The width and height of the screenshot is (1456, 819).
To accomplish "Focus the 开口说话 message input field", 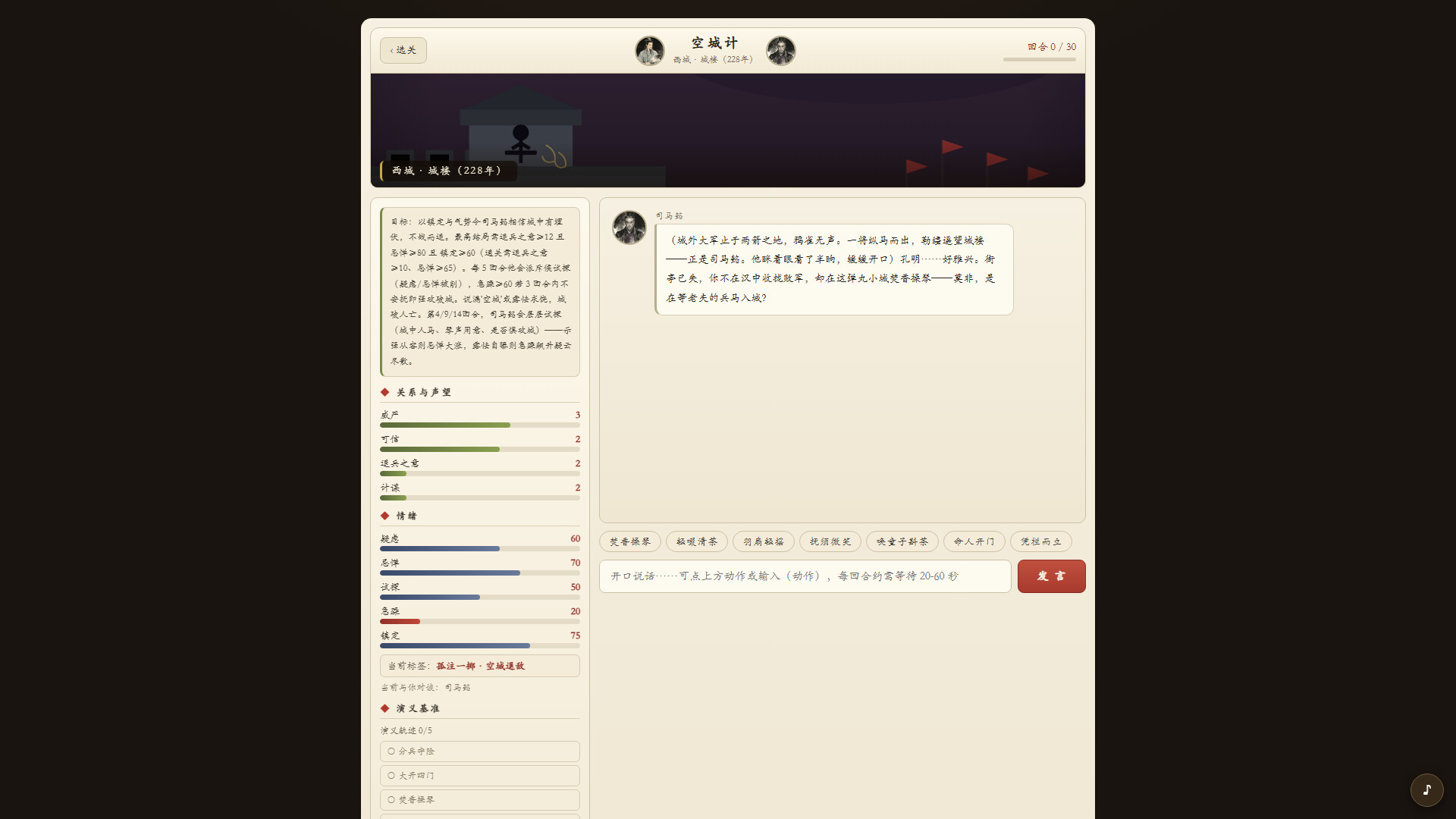I will click(x=805, y=576).
